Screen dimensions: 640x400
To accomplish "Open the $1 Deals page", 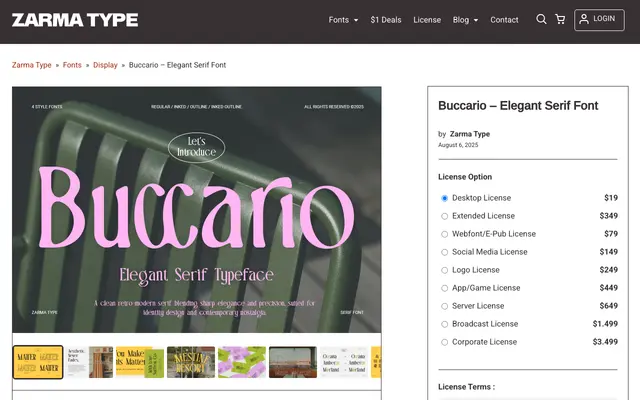I will pyautogui.click(x=386, y=20).
